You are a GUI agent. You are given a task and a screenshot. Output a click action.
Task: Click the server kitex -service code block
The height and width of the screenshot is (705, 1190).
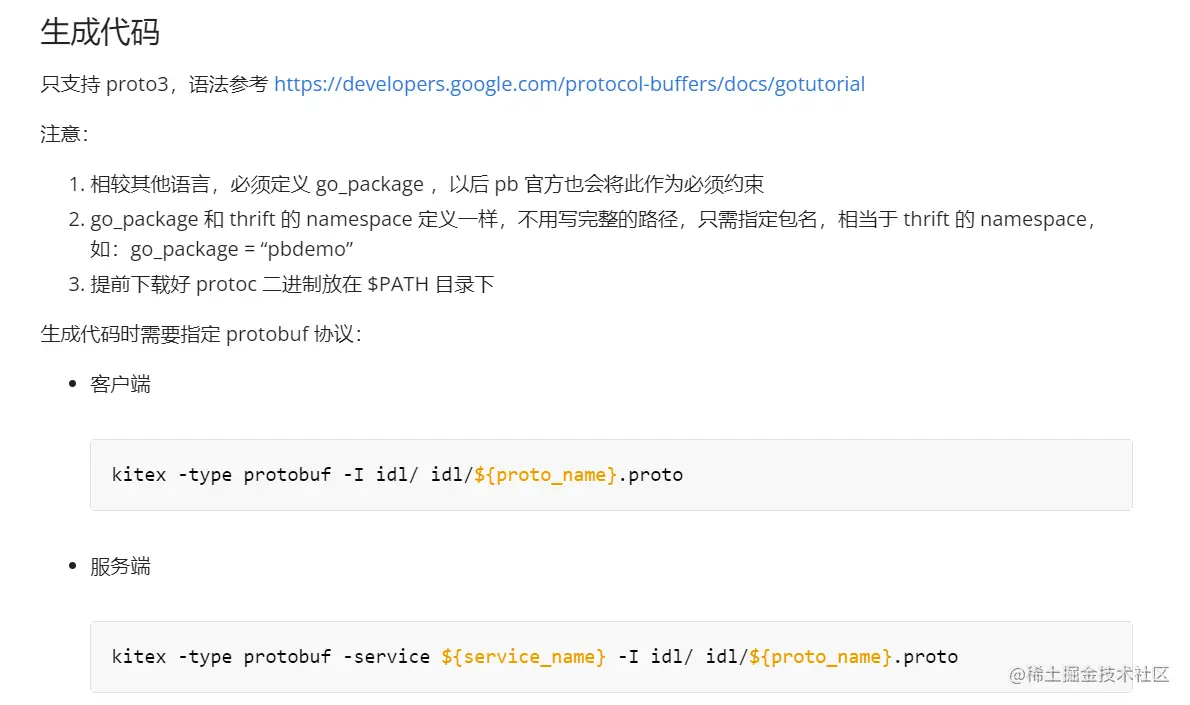(611, 657)
